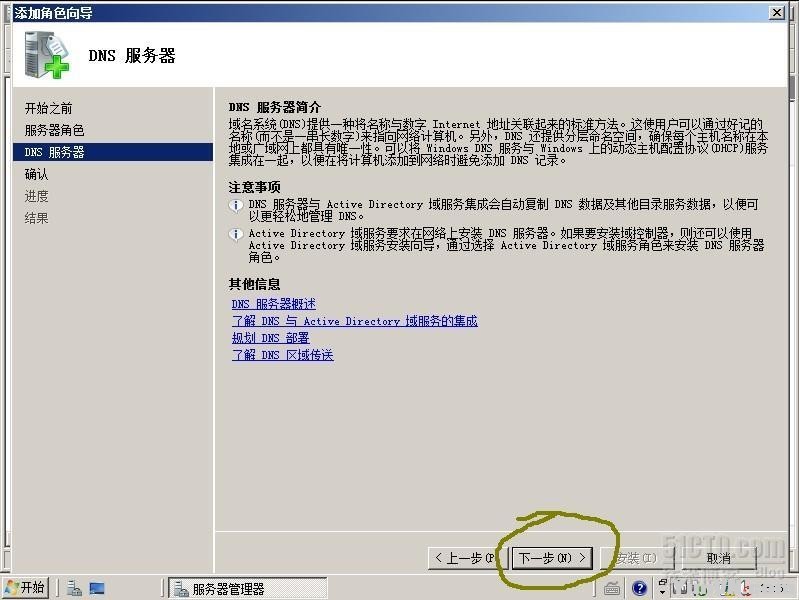799x600 pixels.
Task: Click the DNS 服务器简介 heading text
Action: pos(275,107)
